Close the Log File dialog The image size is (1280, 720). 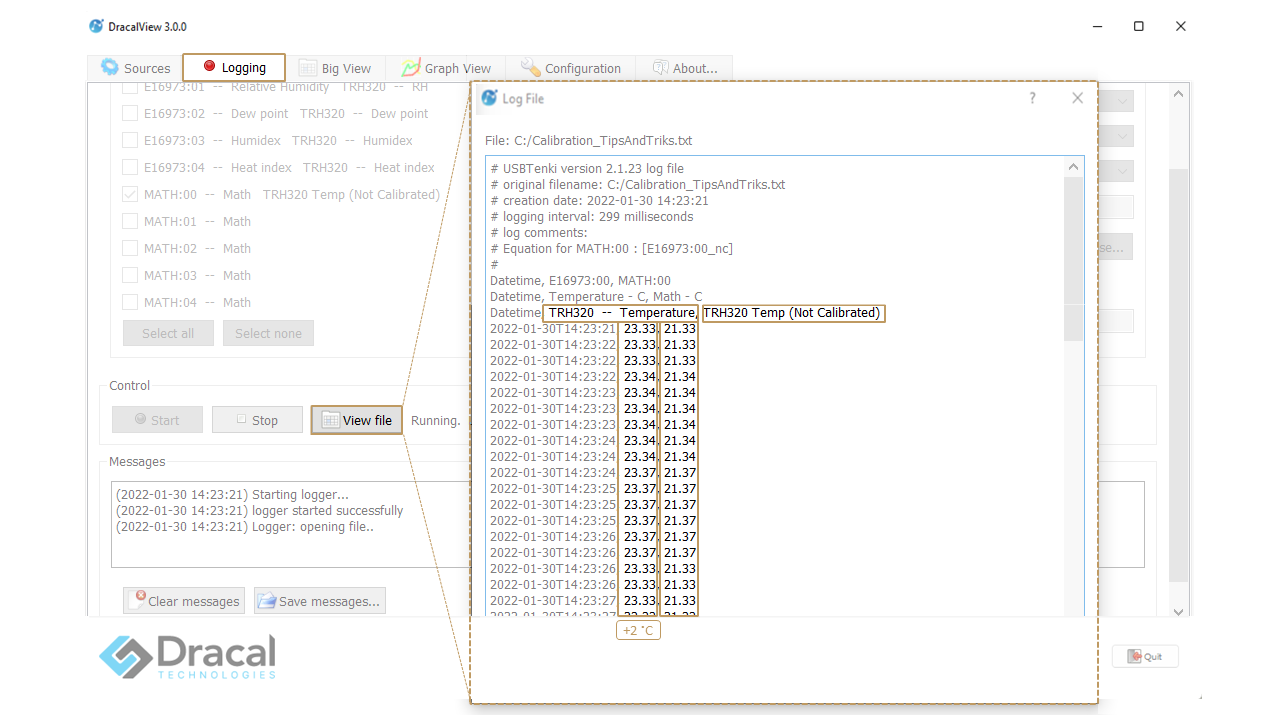[1077, 98]
